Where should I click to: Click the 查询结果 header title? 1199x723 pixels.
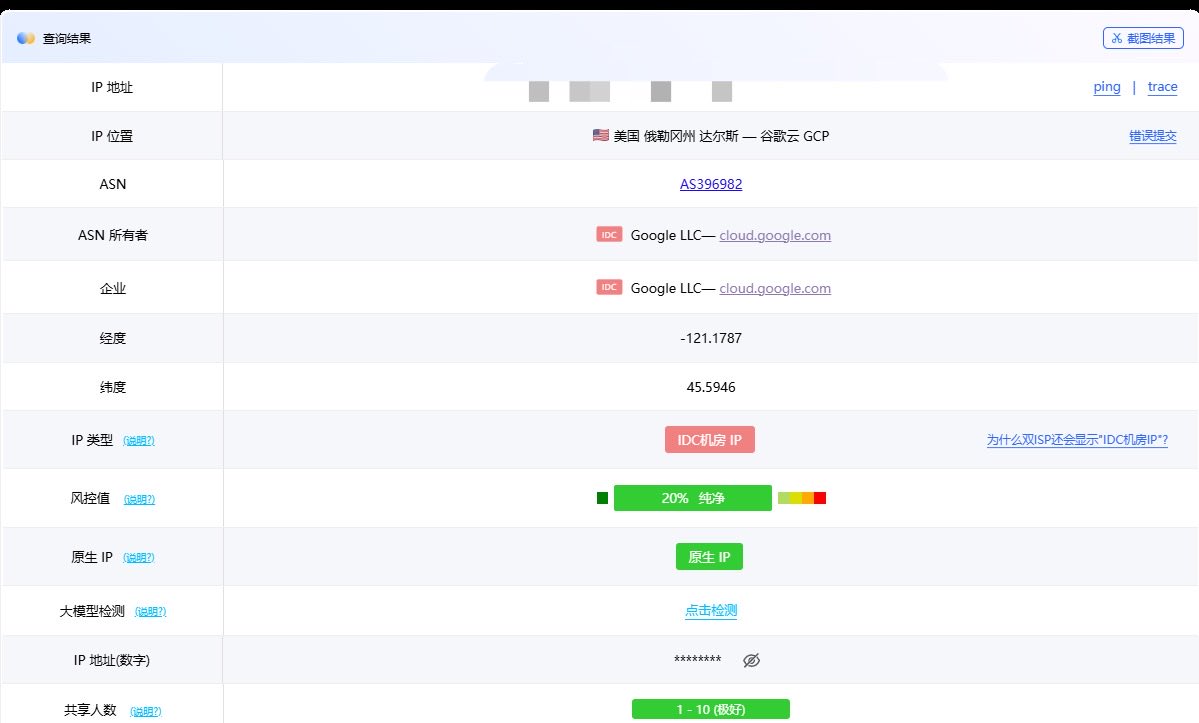point(67,38)
